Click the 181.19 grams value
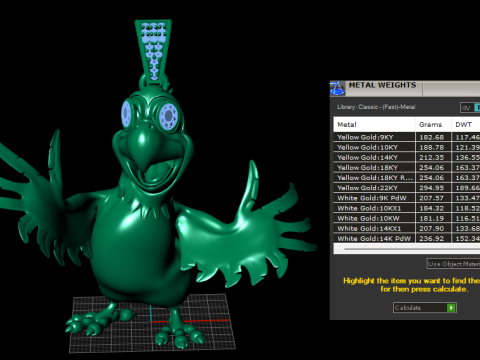This screenshot has width=480, height=360. tap(432, 218)
